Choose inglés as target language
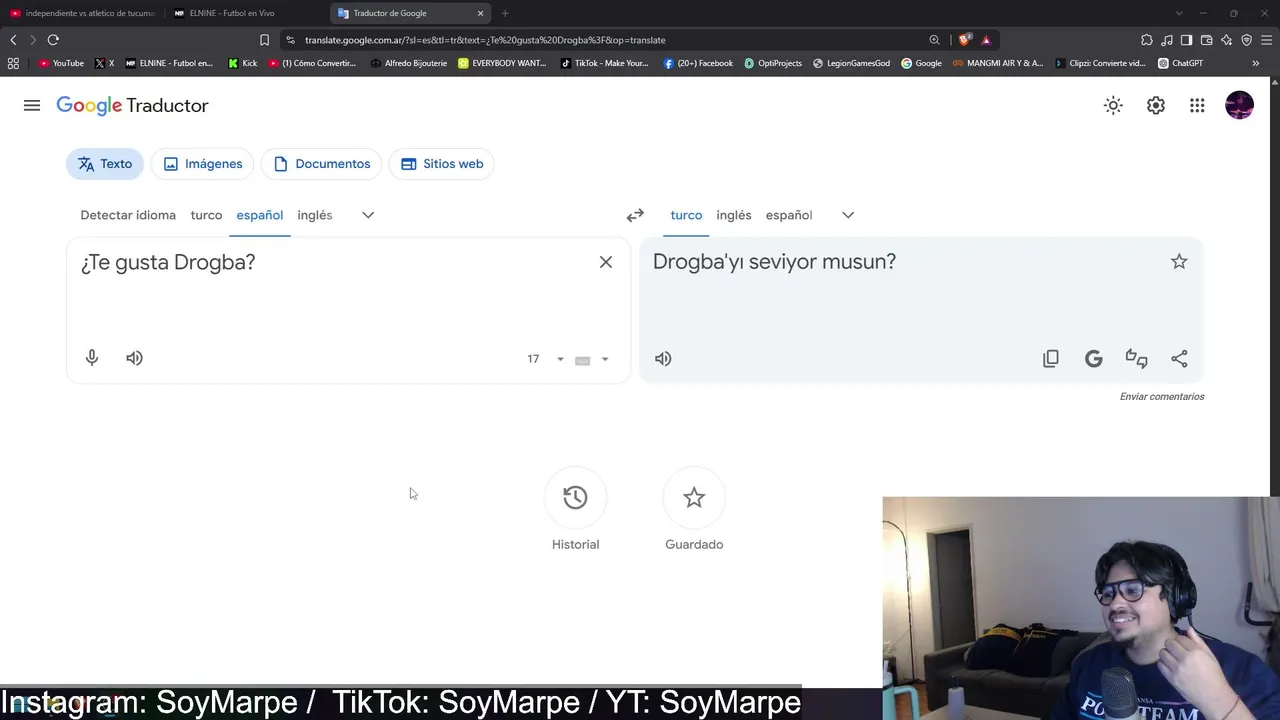 (734, 215)
